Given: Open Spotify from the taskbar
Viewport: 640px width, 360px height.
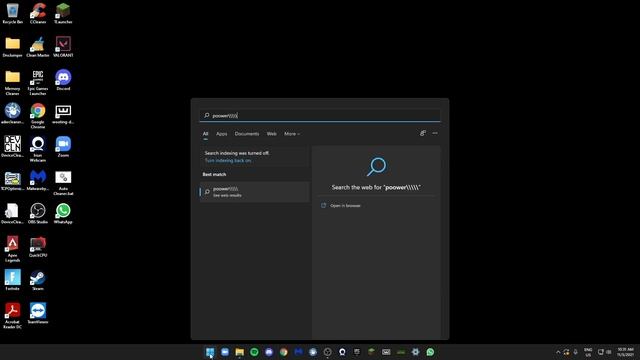Looking at the screenshot, I should point(254,352).
